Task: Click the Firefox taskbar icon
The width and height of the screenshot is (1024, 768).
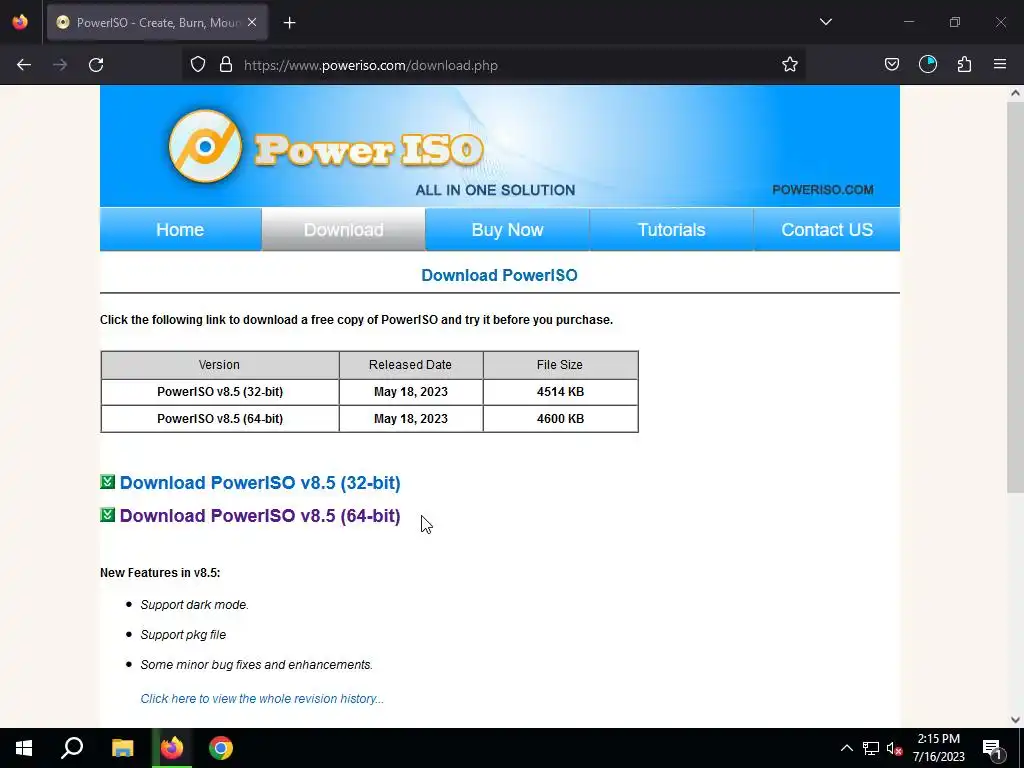Action: tap(172, 748)
